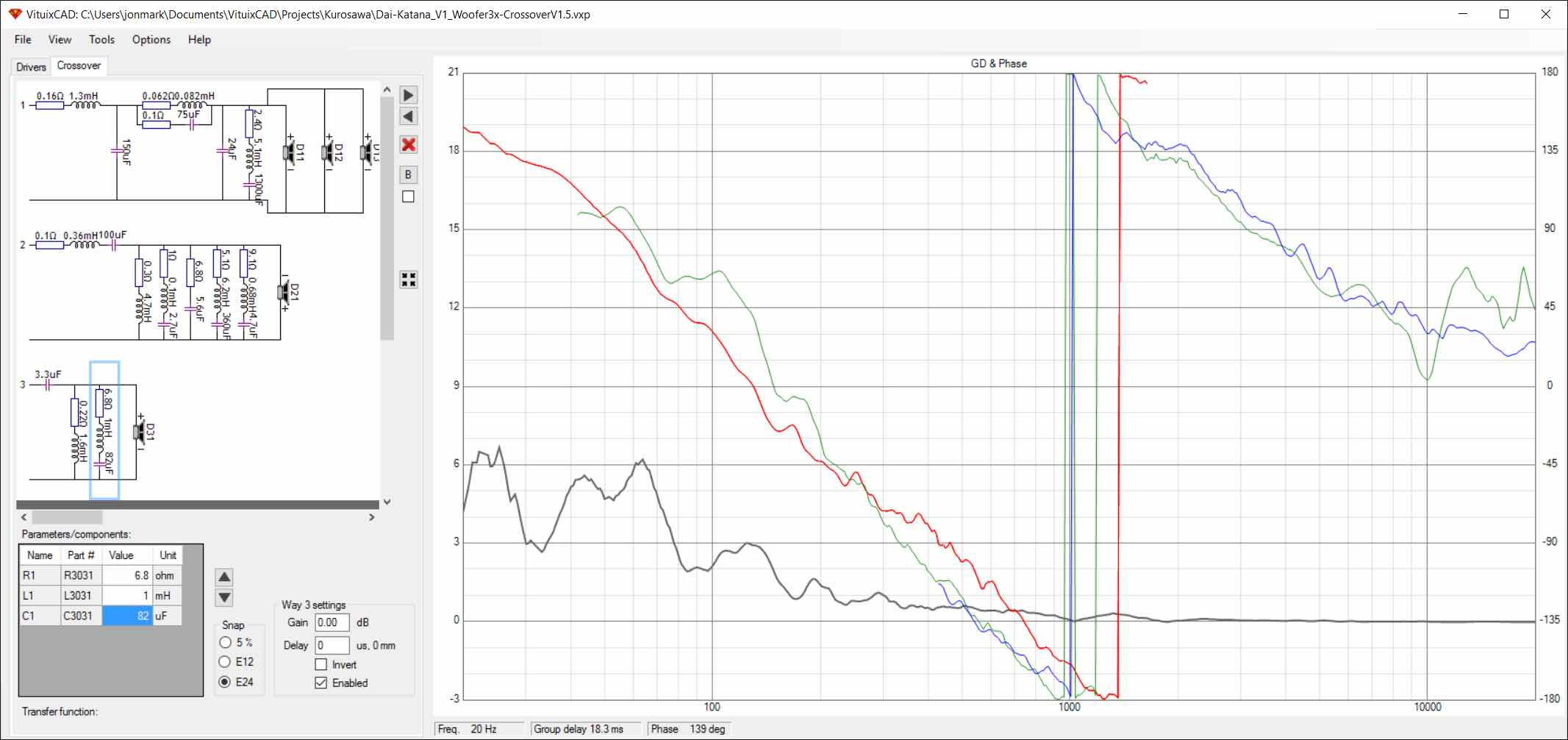The image size is (1568, 740).
Task: Select the D31 driver symbol in schematic
Action: tap(142, 431)
